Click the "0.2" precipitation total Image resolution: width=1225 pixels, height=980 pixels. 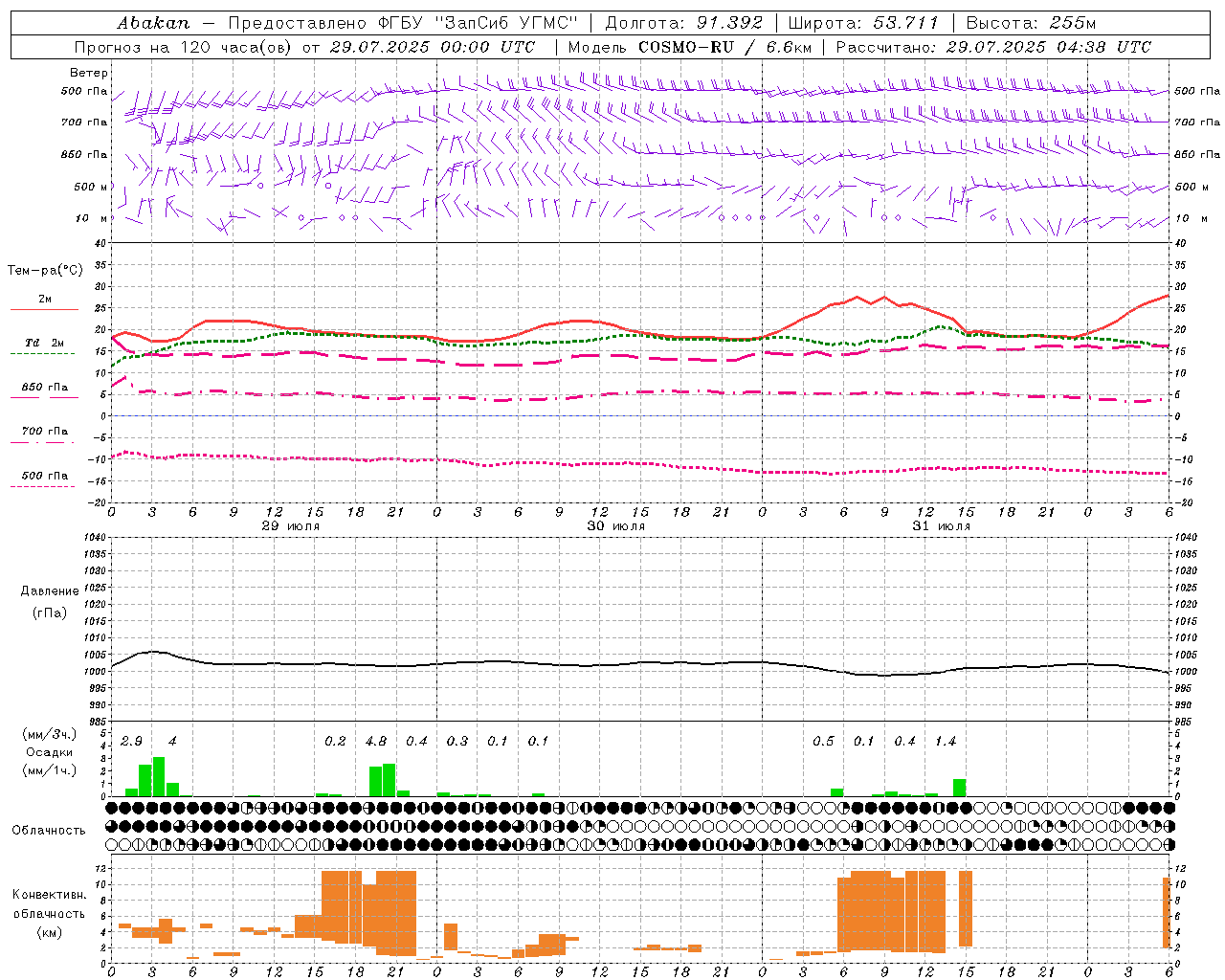pos(335,742)
